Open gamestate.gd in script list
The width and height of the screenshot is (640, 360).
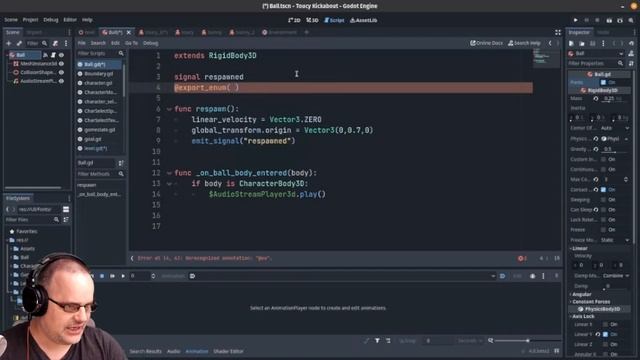coord(100,130)
